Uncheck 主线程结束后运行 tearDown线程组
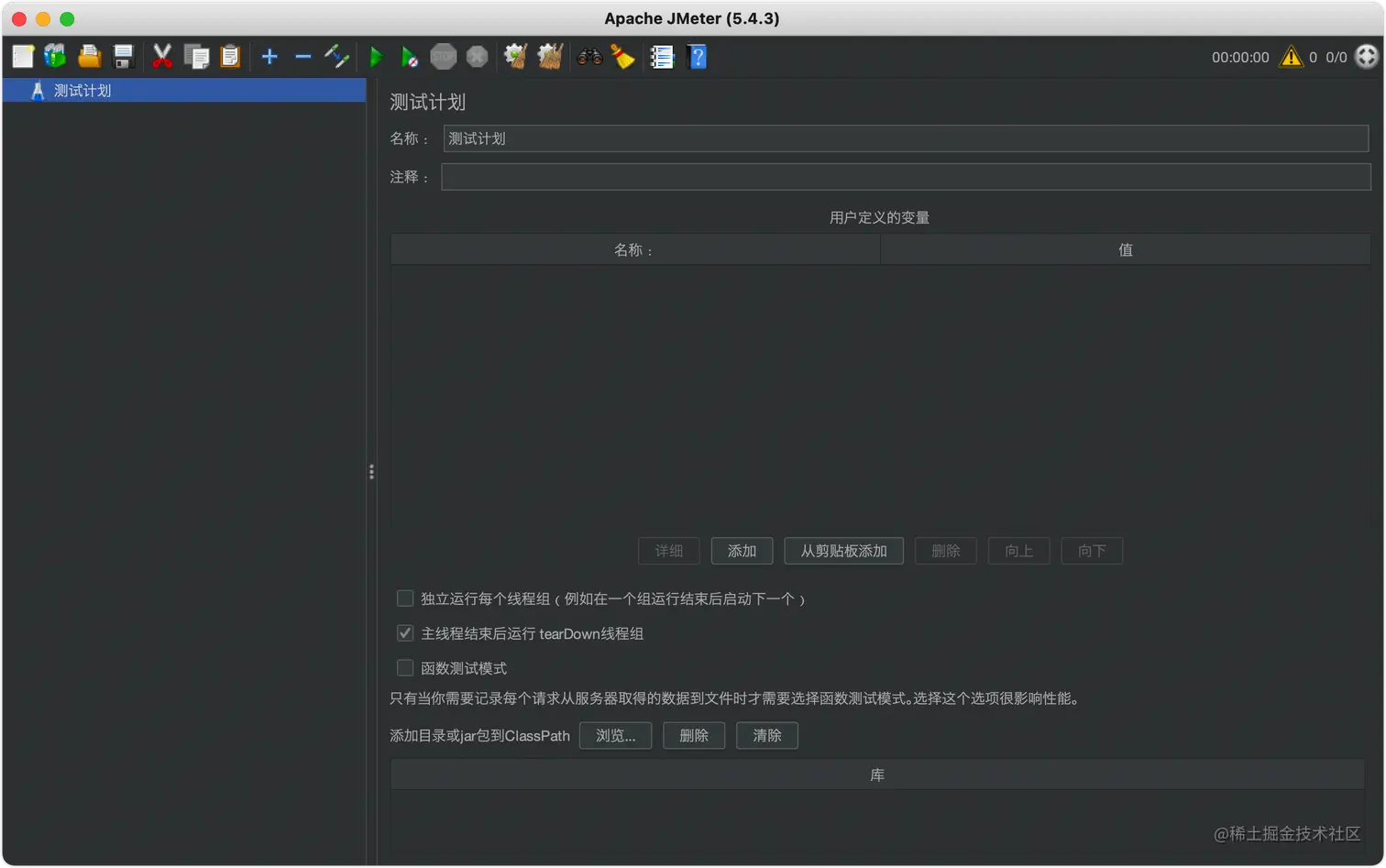The width and height of the screenshot is (1386, 868). point(404,632)
